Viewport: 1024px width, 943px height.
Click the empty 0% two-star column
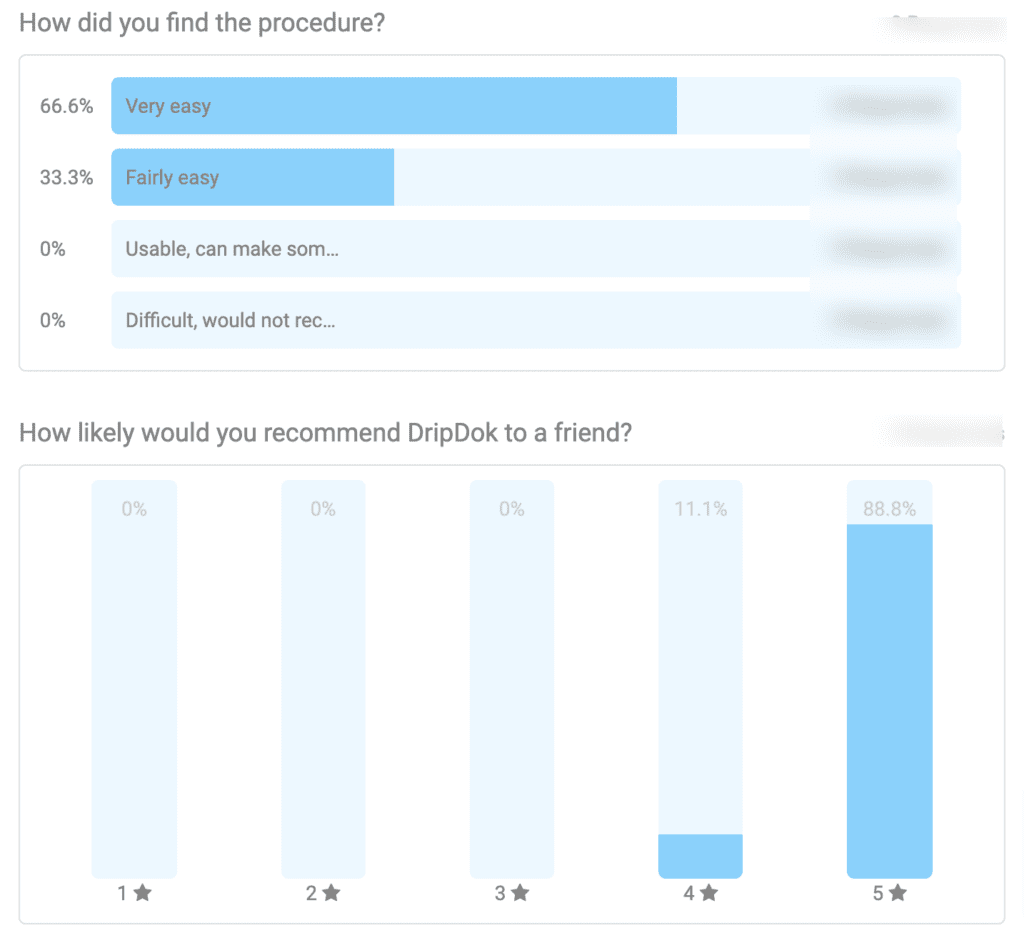click(x=323, y=679)
